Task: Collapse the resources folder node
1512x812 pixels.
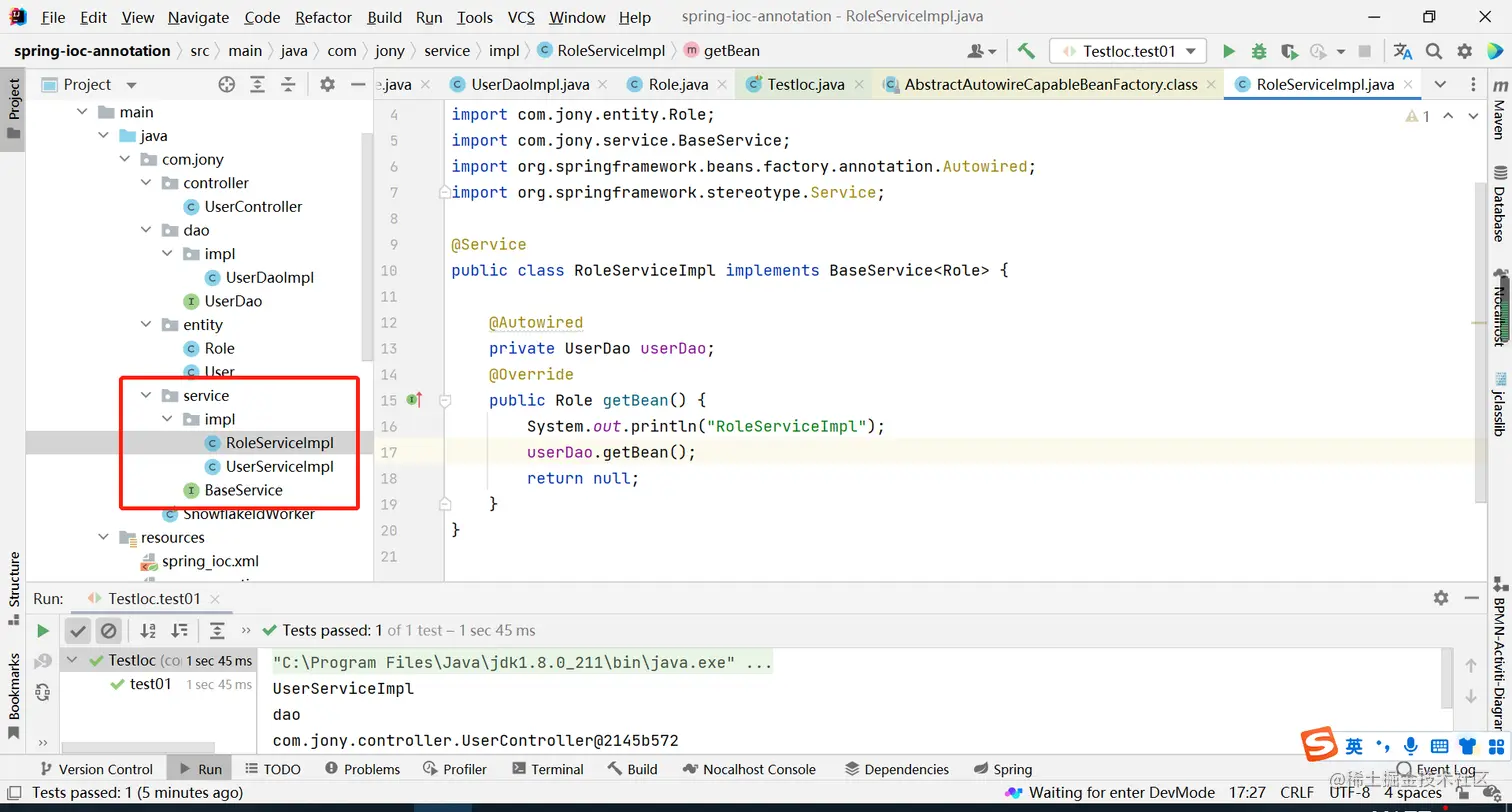Action: 104,538
